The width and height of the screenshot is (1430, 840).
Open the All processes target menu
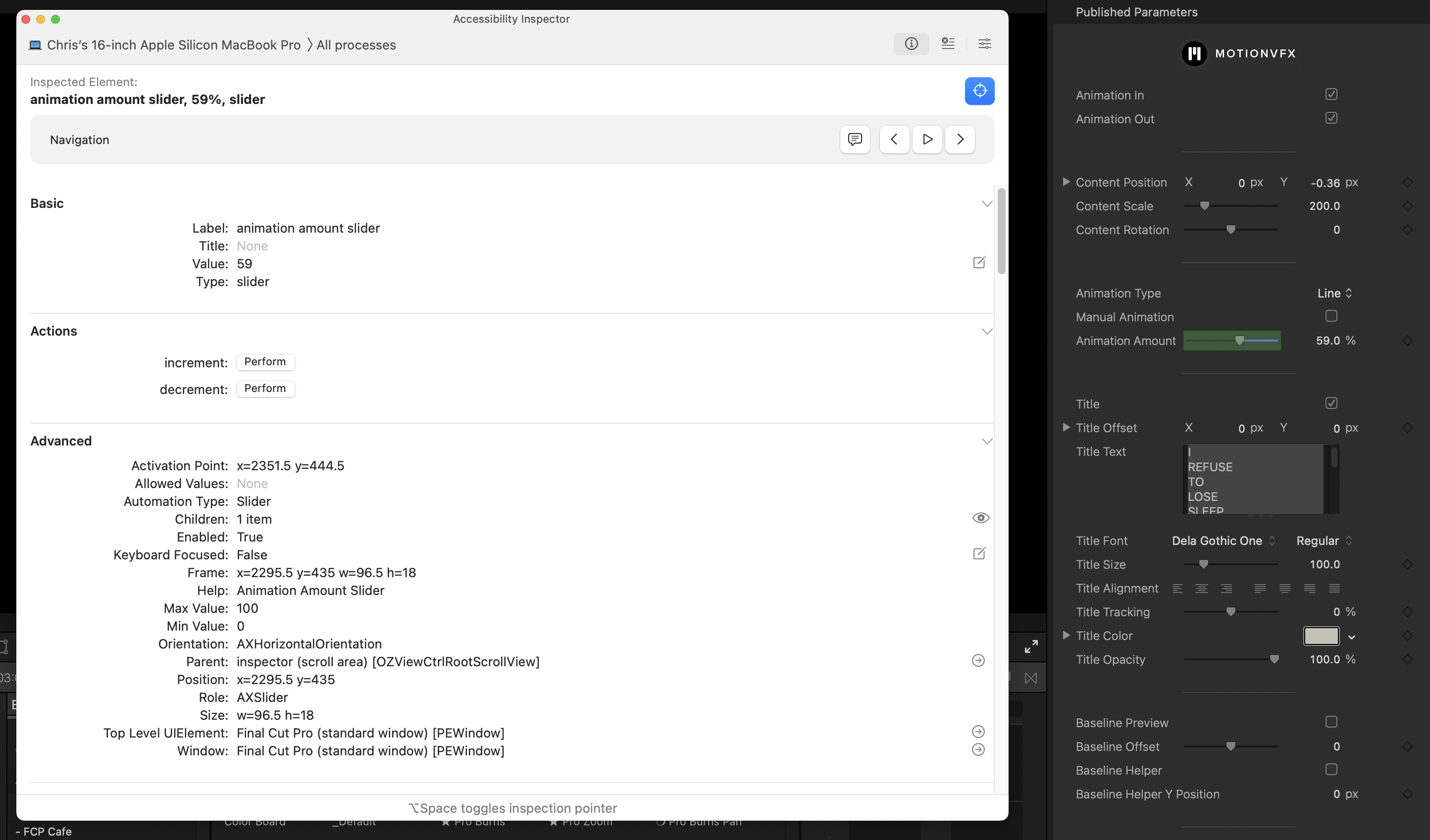point(357,45)
